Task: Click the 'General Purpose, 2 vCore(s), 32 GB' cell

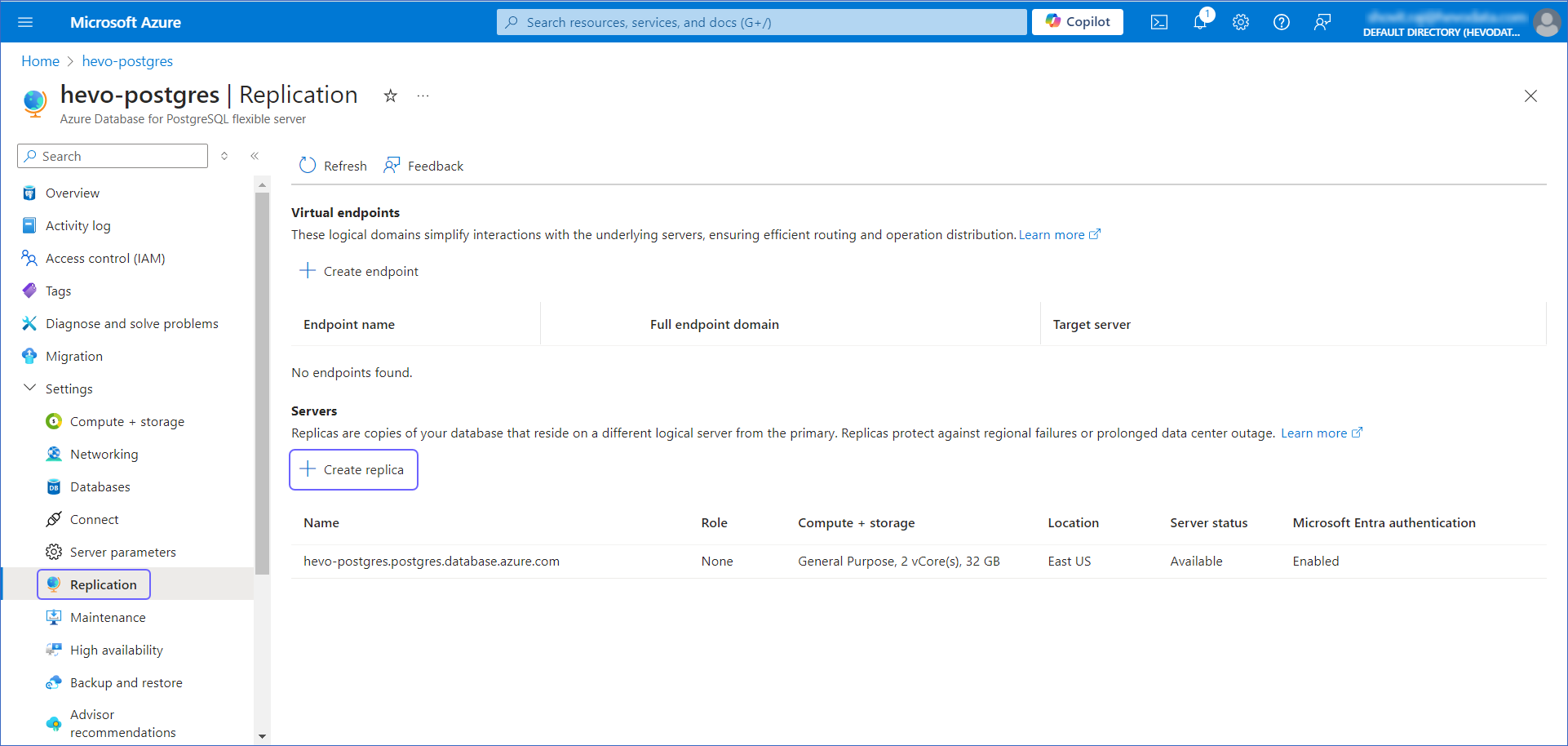Action: tap(899, 561)
